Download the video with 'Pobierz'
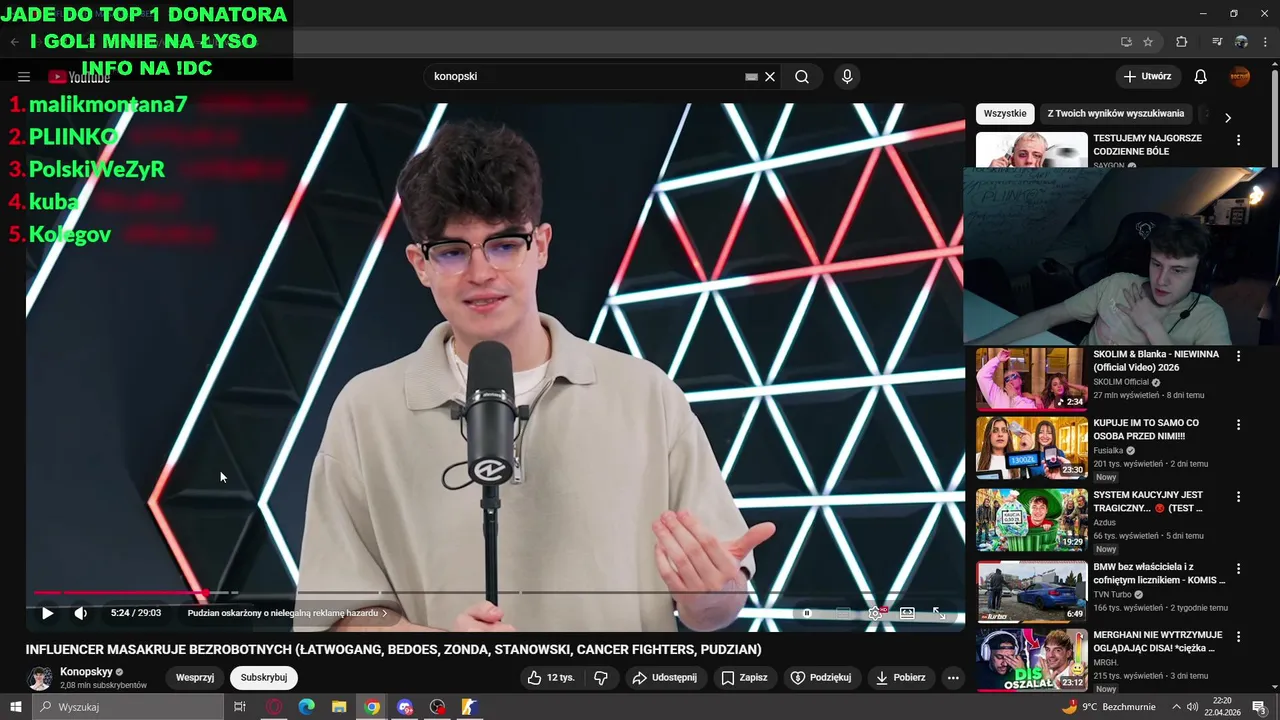The image size is (1280, 720). [901, 678]
